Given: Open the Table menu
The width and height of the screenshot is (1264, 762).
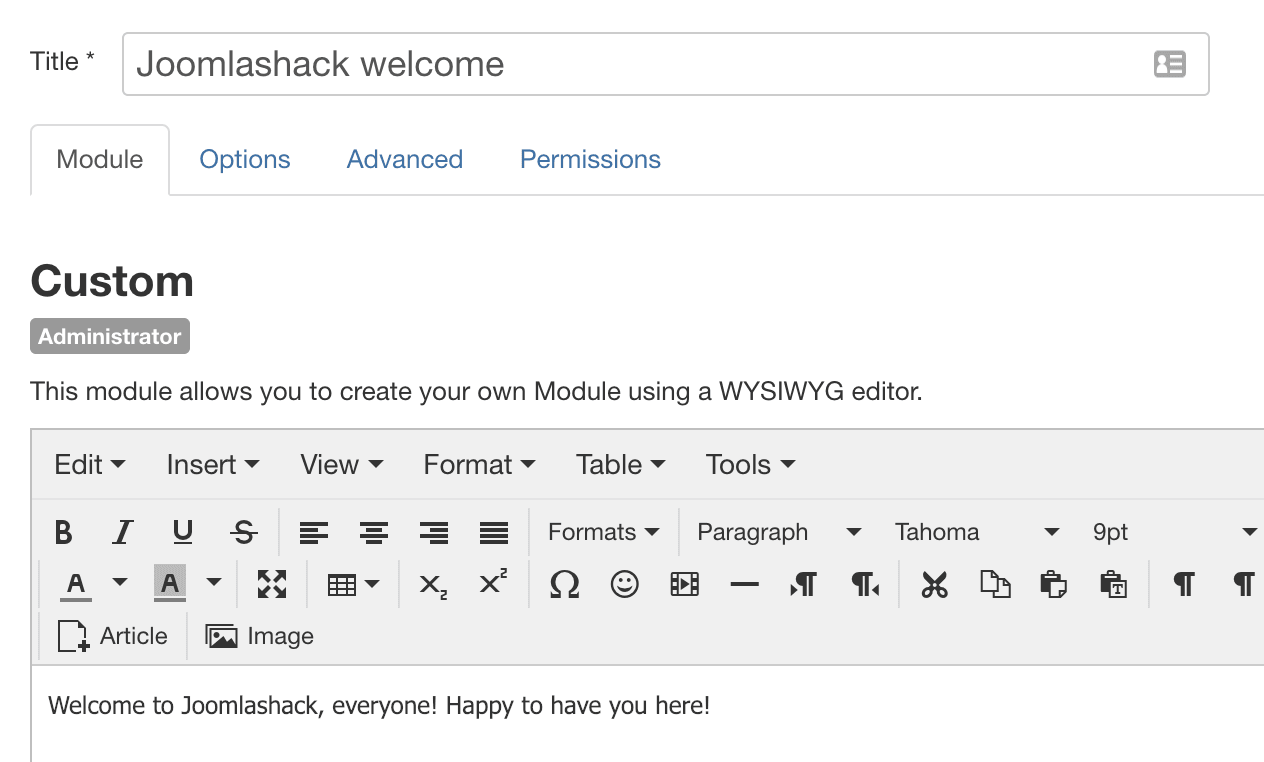Looking at the screenshot, I should [621, 464].
